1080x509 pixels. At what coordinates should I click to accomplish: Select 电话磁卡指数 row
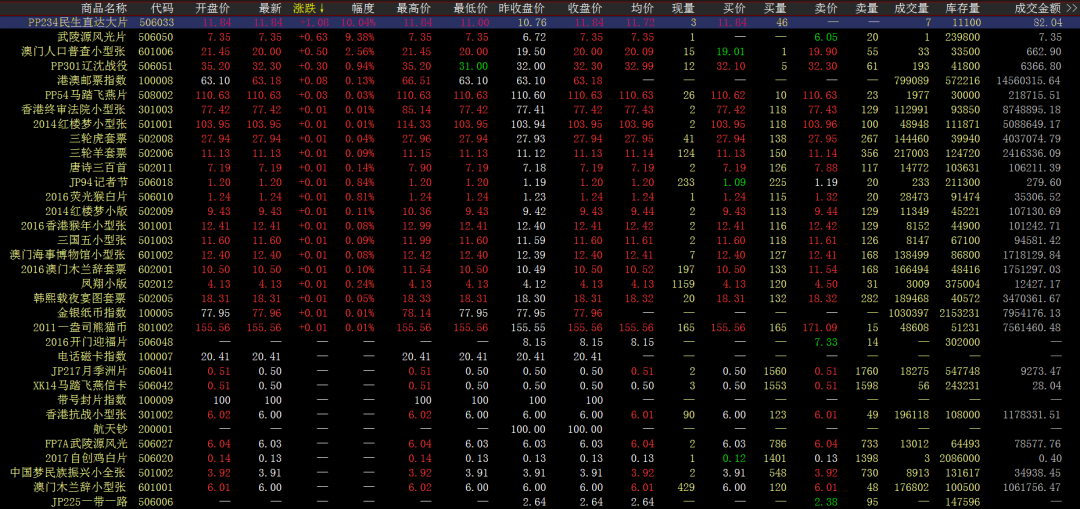540,357
